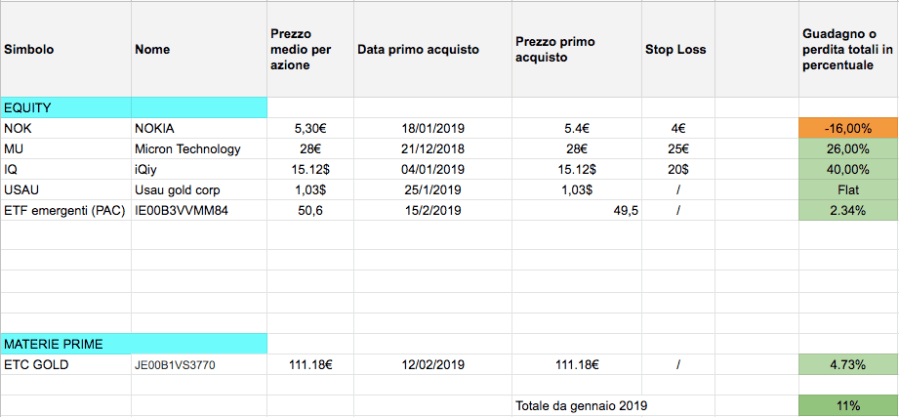The width and height of the screenshot is (899, 417).
Task: Click the 4.73% gain cell
Action: (x=847, y=365)
